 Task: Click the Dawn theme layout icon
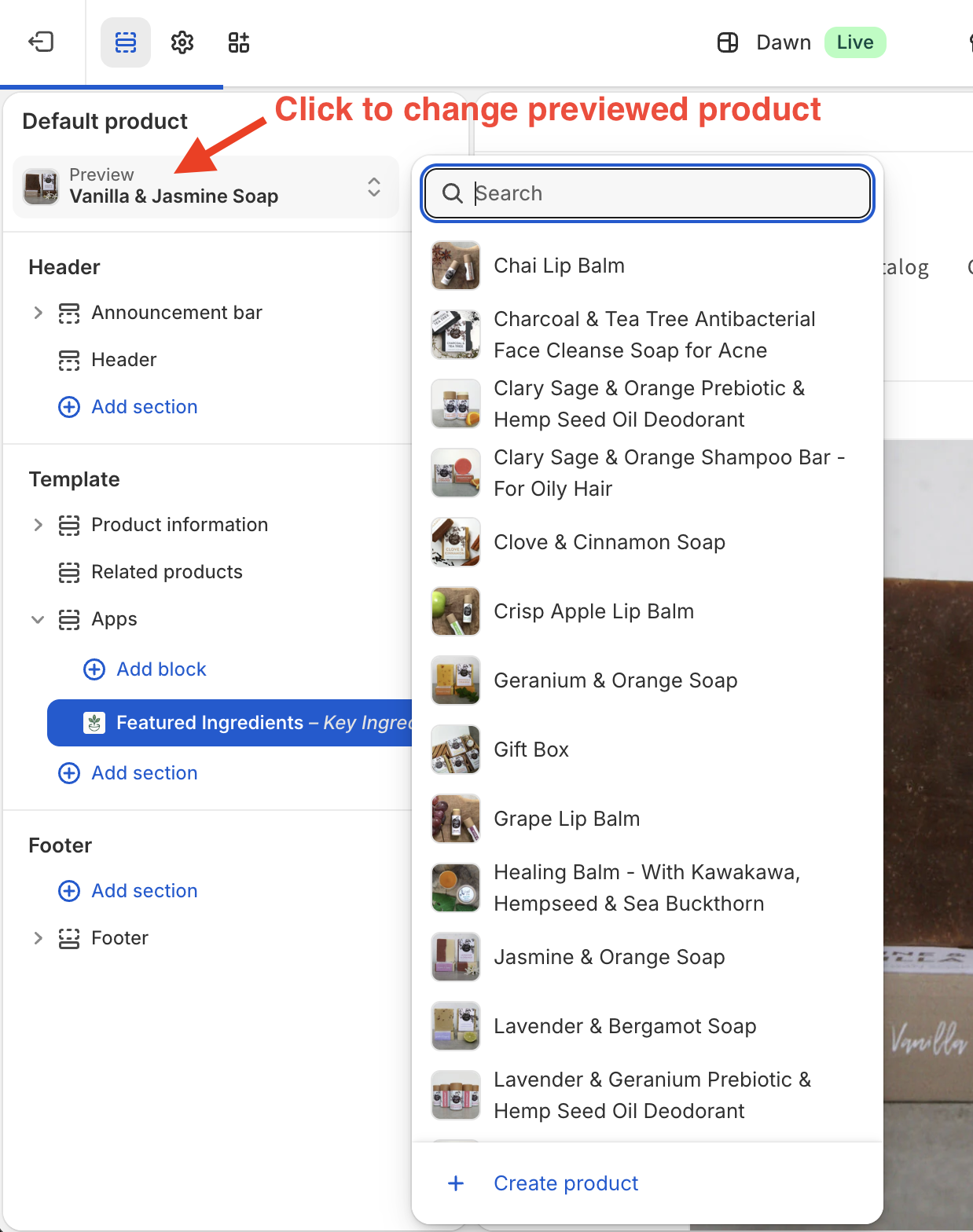[x=728, y=42]
